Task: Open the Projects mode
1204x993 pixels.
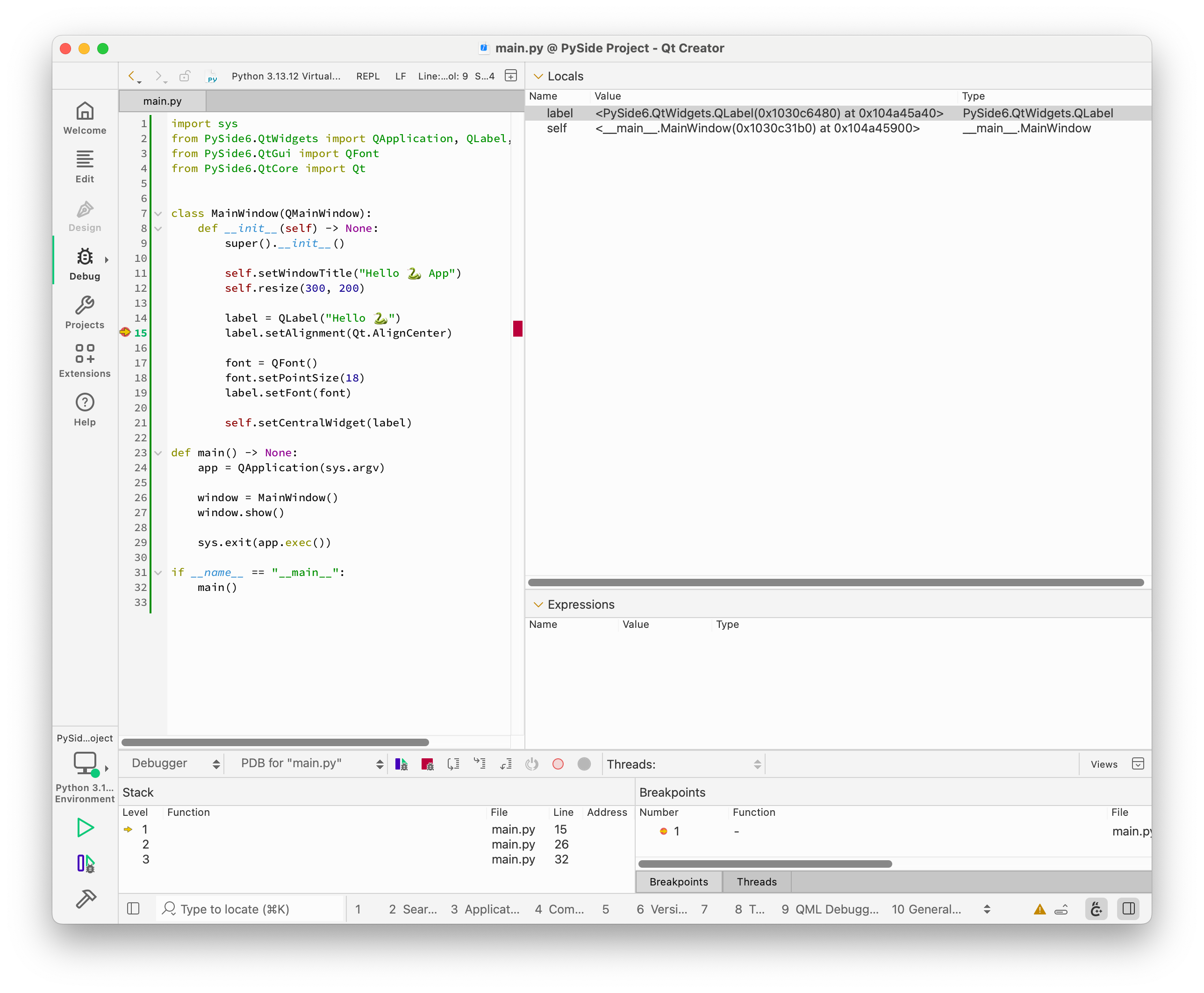Action: (x=85, y=313)
